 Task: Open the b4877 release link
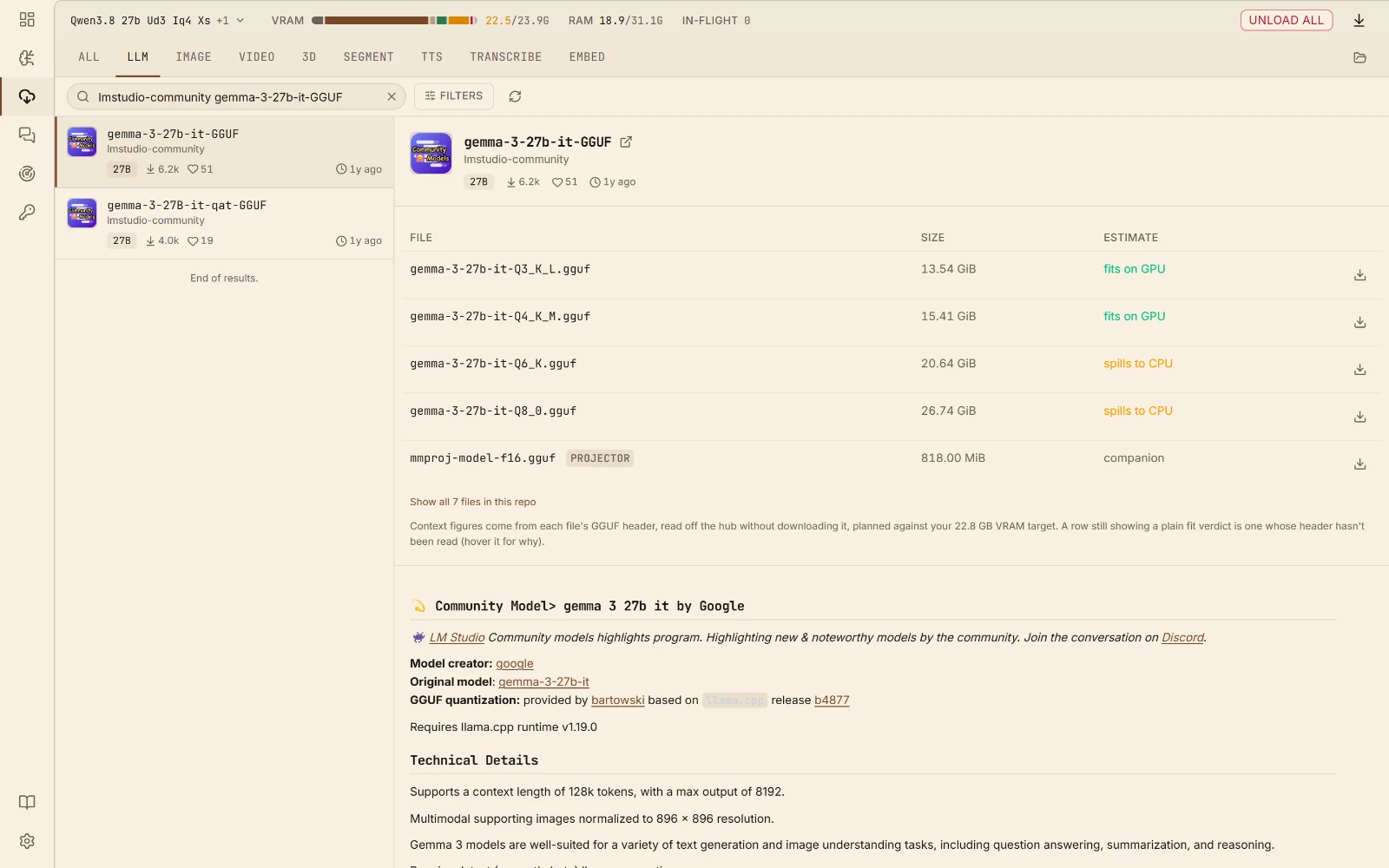pyautogui.click(x=832, y=700)
